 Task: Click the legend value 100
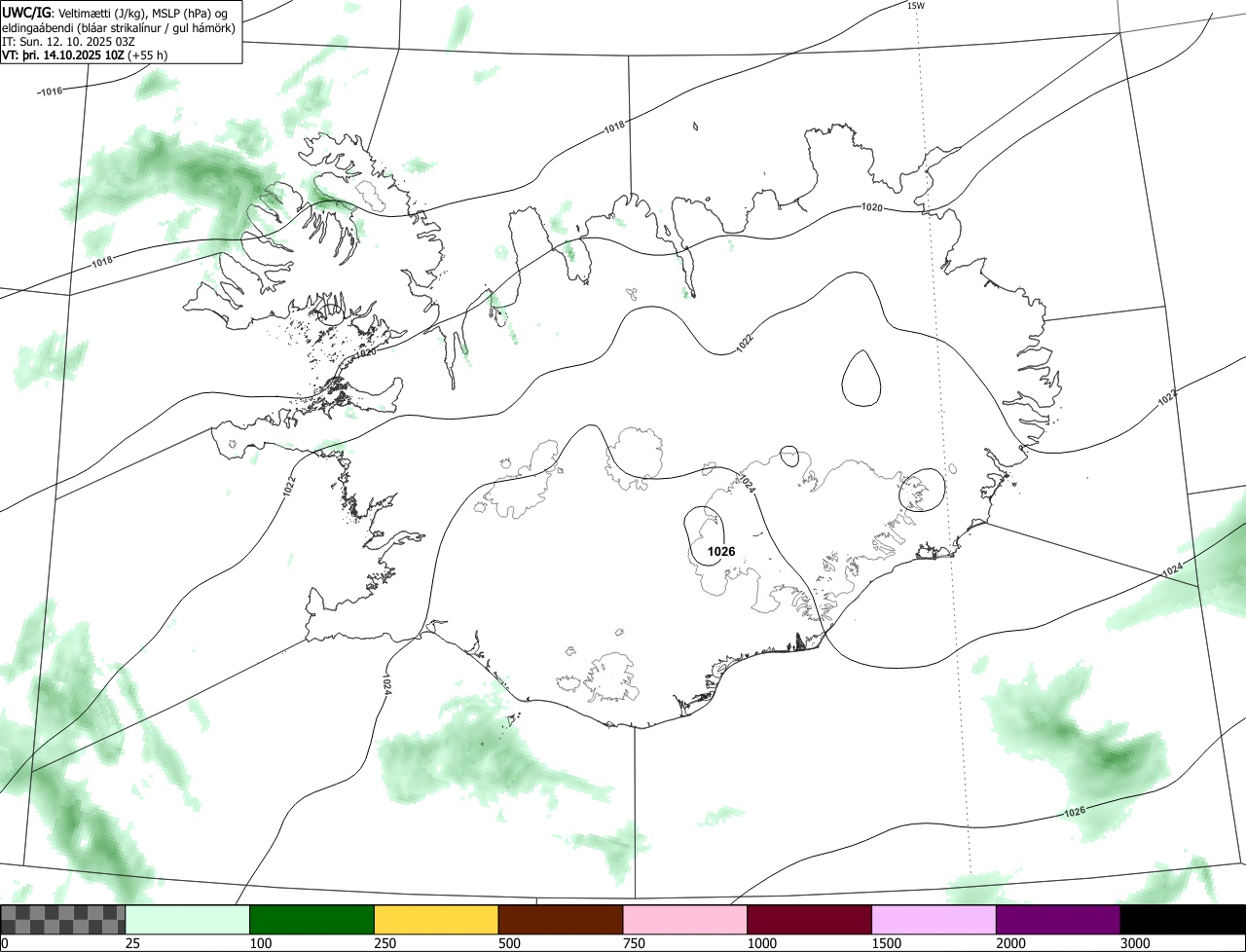tap(261, 943)
